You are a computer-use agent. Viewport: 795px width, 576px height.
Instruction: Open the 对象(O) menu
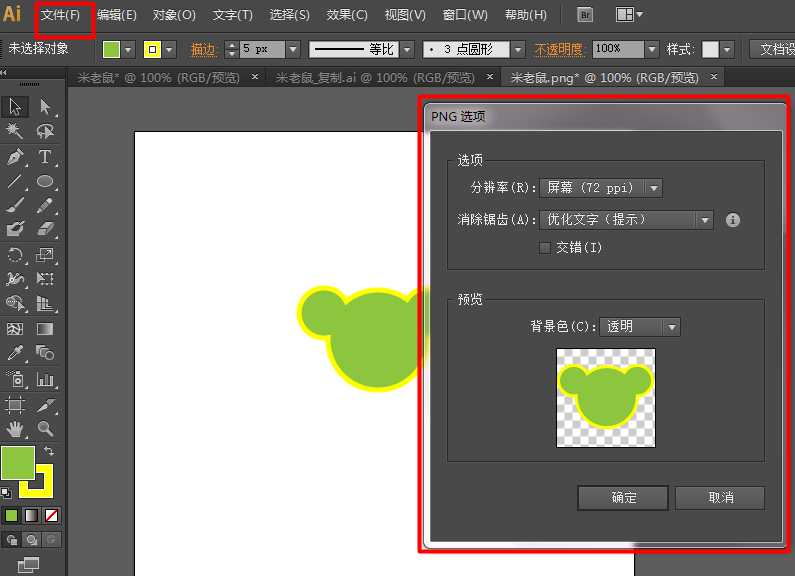[x=174, y=15]
